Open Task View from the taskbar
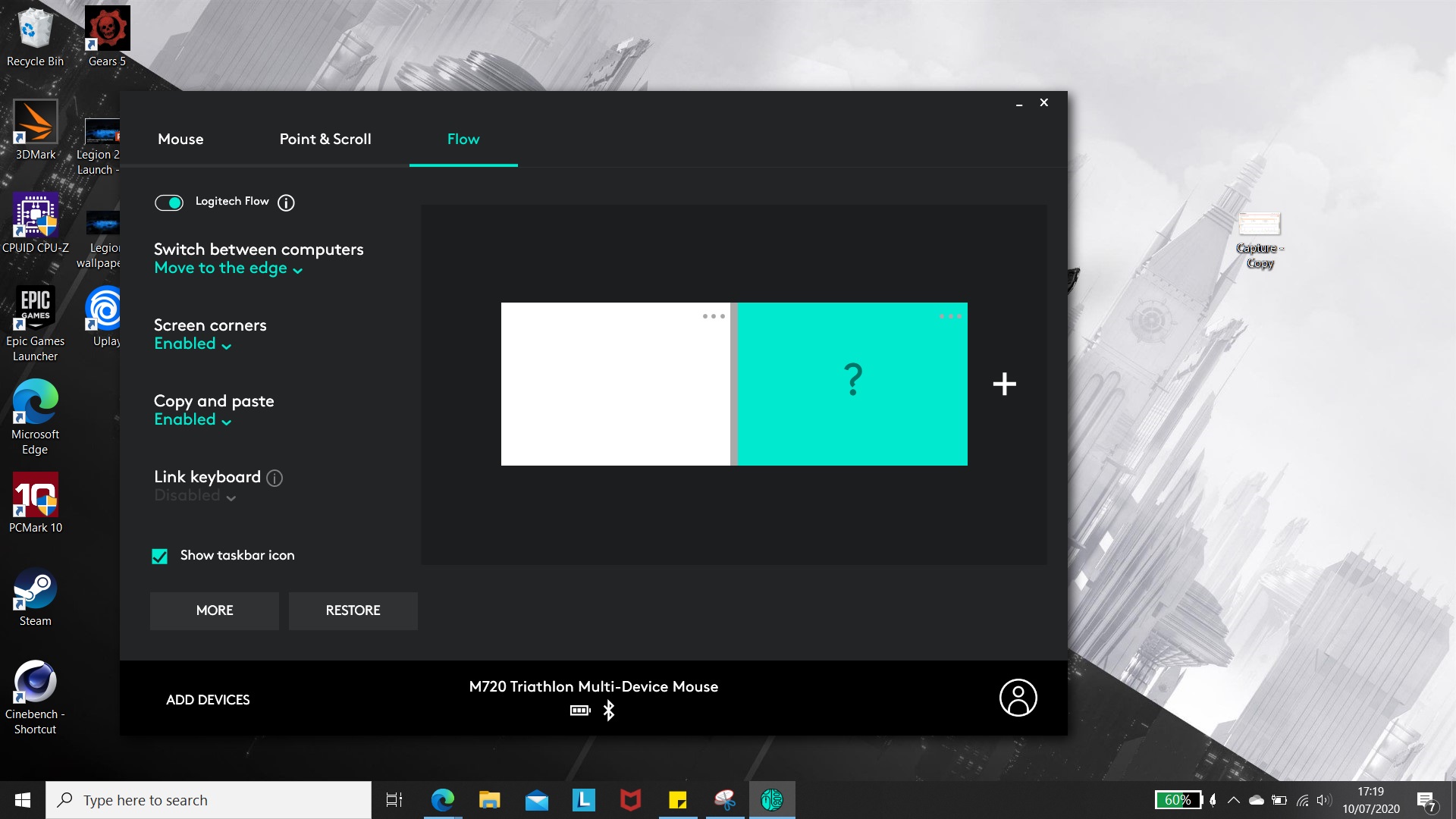 [394, 800]
